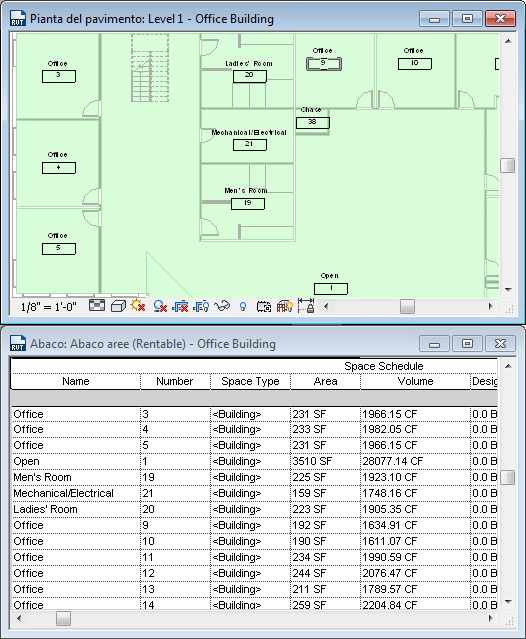Click the Crop View icon
The image size is (526, 639).
[180, 306]
